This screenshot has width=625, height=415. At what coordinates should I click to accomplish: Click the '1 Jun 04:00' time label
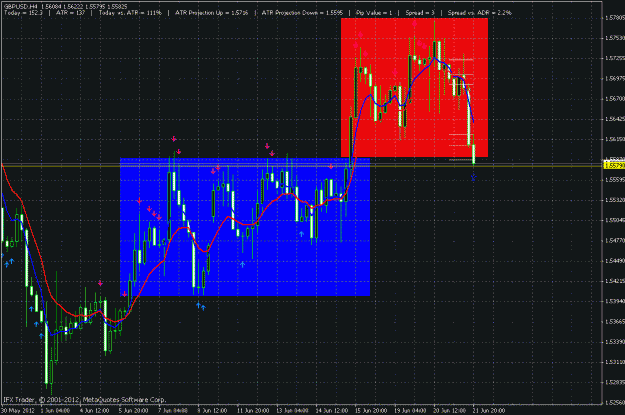55,410
